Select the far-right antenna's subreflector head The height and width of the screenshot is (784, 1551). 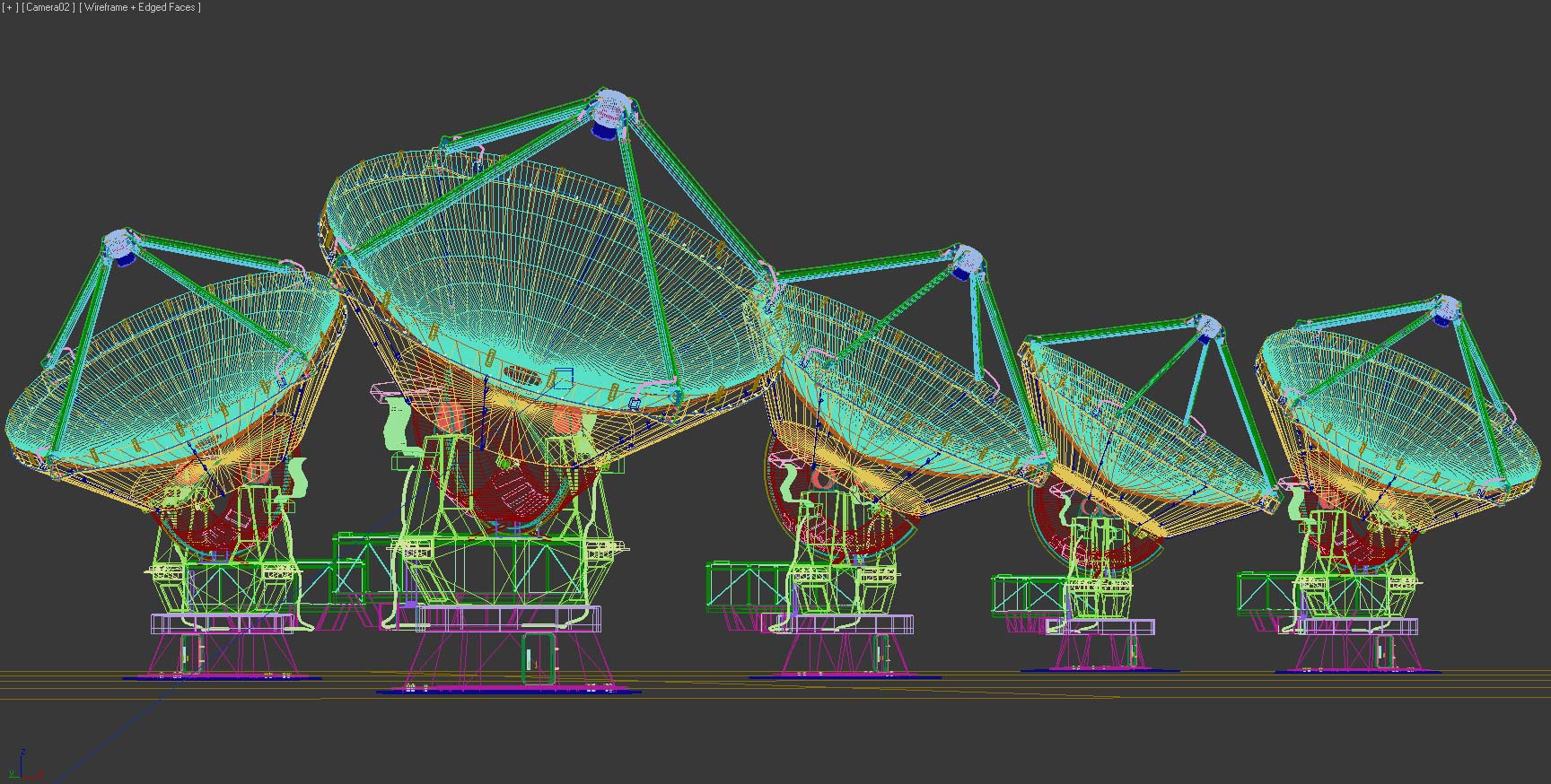point(1444,309)
